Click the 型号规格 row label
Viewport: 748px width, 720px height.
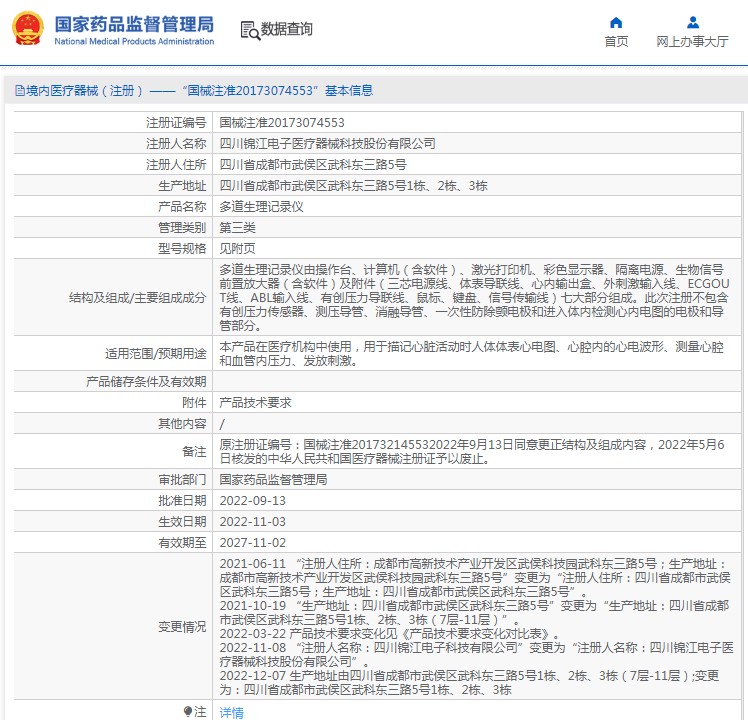coord(182,249)
